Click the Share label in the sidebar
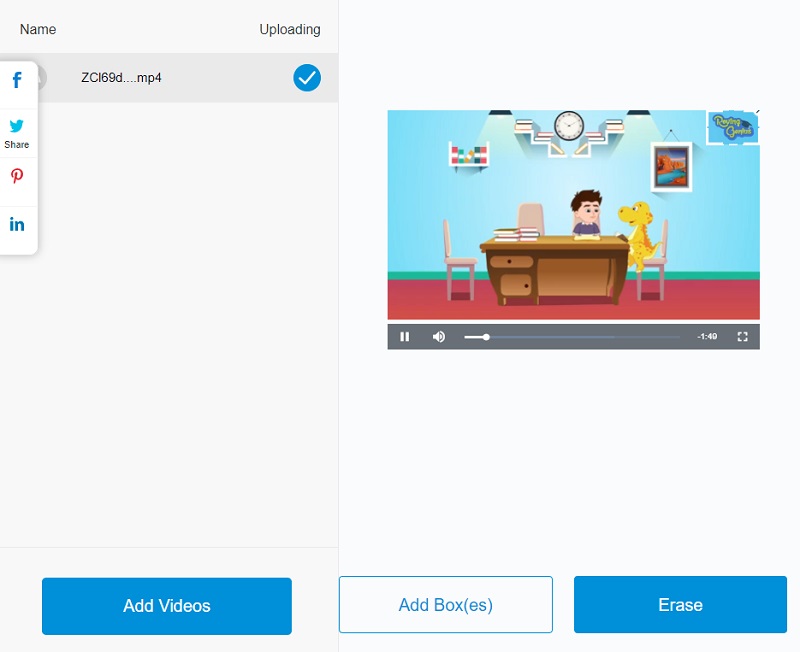 [17, 143]
